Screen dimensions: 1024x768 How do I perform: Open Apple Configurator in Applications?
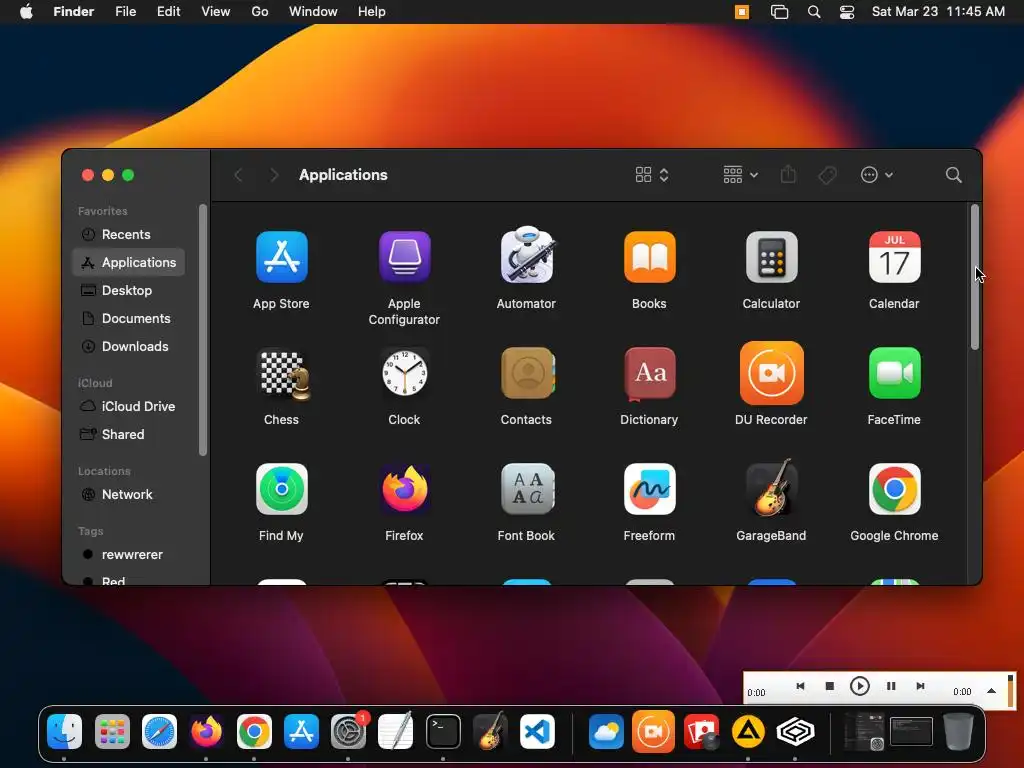[x=404, y=257]
